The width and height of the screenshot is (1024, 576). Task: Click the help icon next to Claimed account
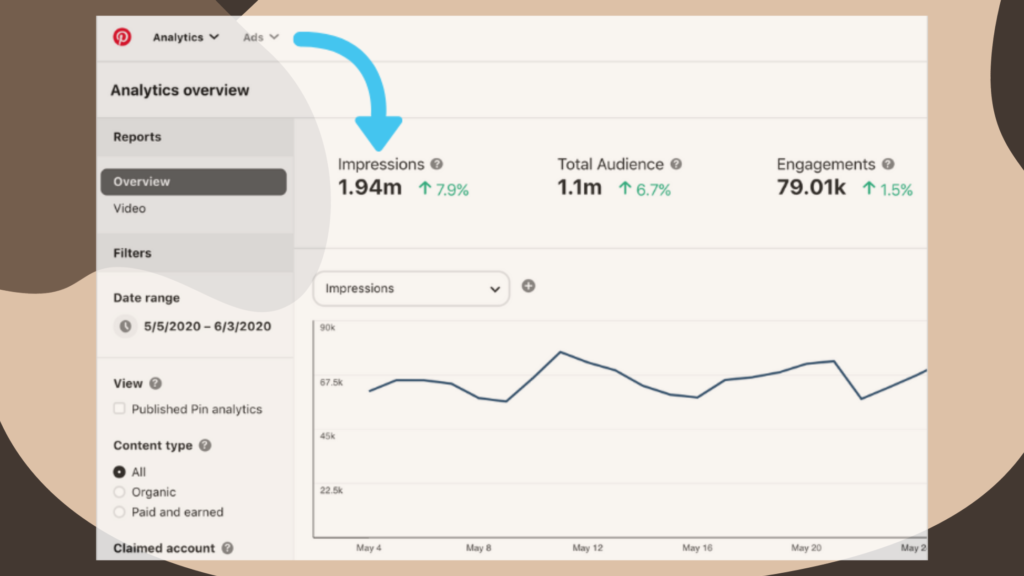pyautogui.click(x=227, y=548)
